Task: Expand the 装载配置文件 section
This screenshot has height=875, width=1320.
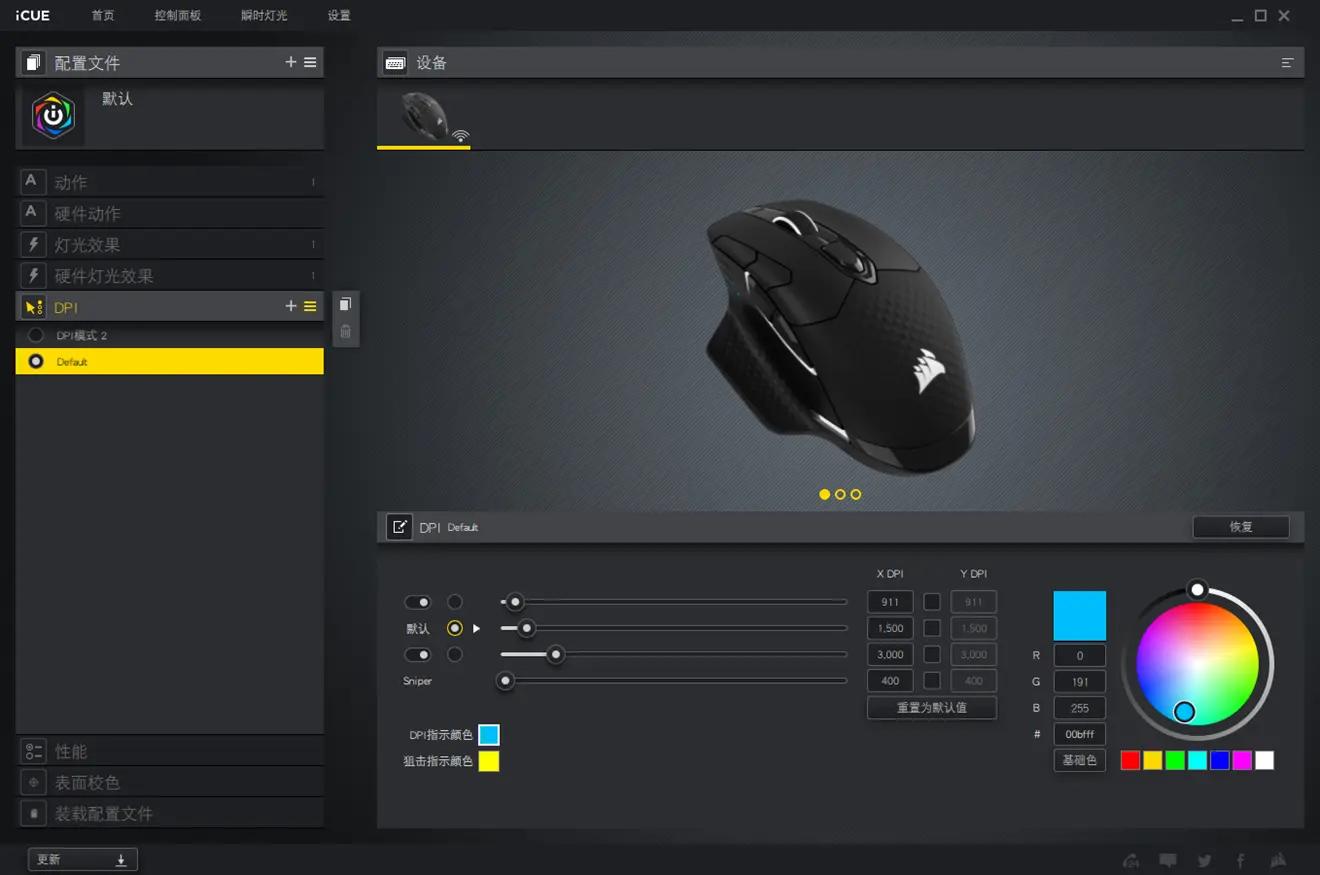Action: pyautogui.click(x=170, y=813)
